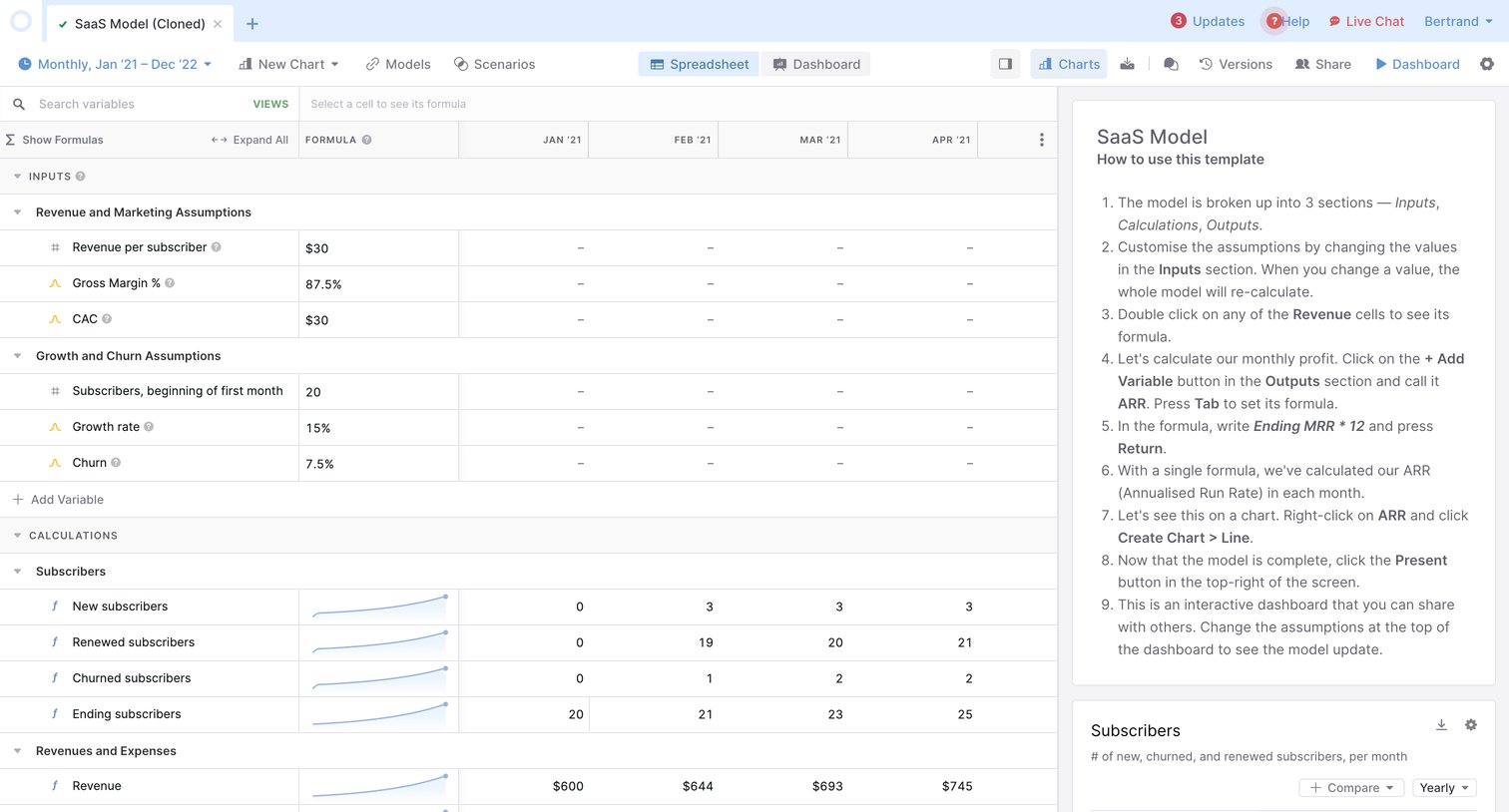Toggle Show Formulas
The width and height of the screenshot is (1509, 812).
(54, 140)
